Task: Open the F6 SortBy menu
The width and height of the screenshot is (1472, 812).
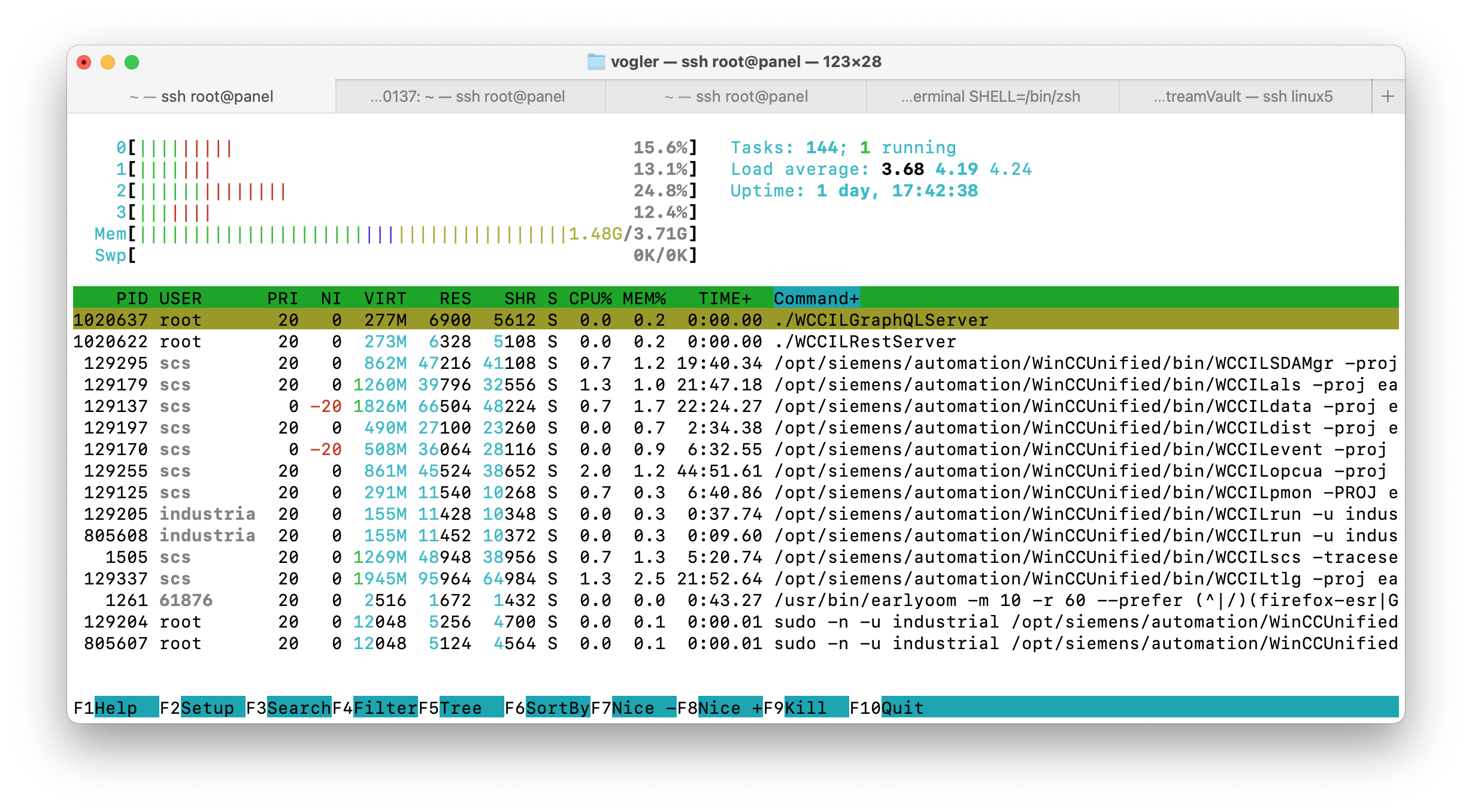Action: pos(557,708)
